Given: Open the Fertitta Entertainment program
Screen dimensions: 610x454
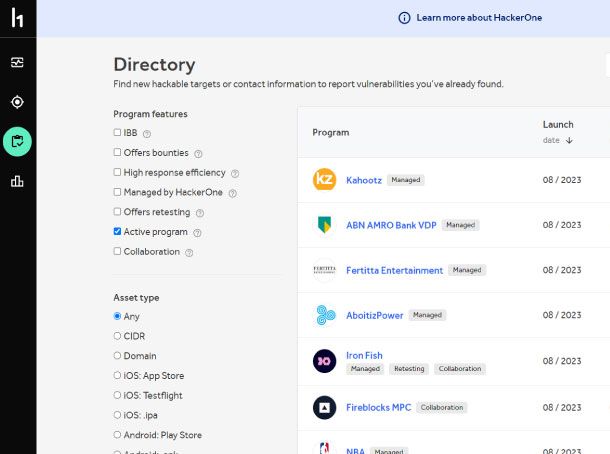Looking at the screenshot, I should click(394, 270).
